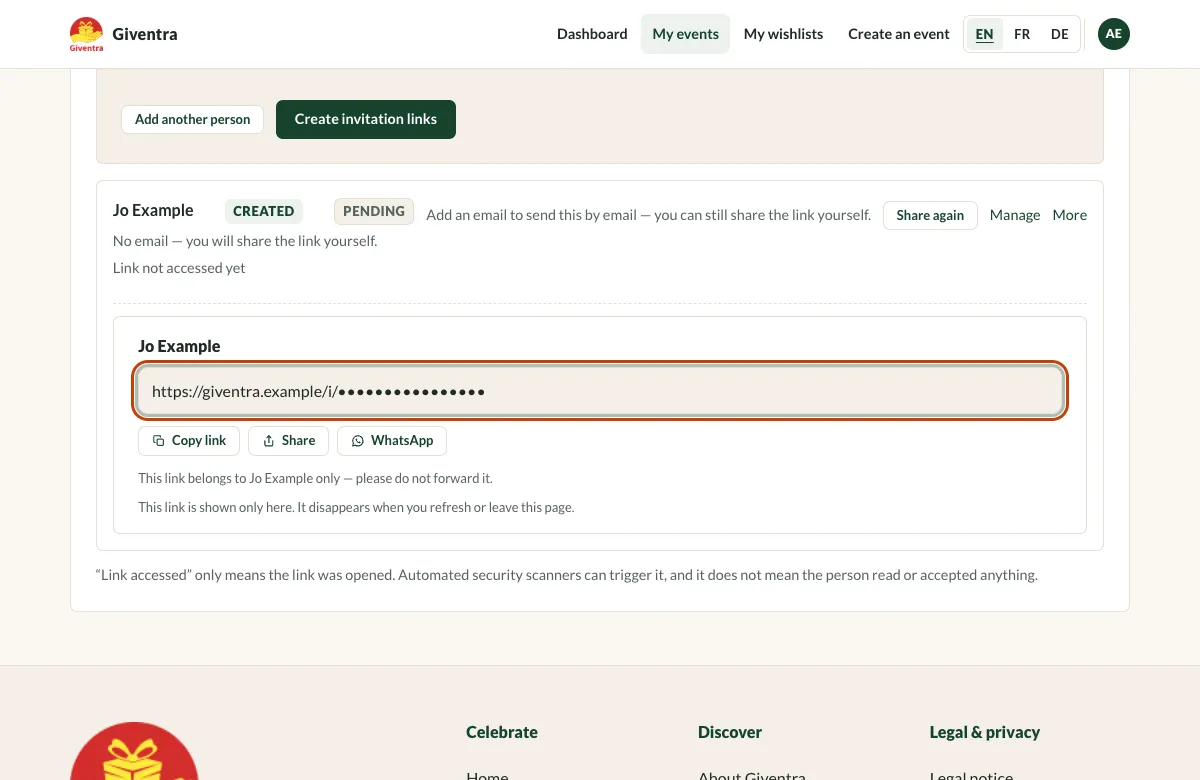Switch language to DE
This screenshot has width=1200, height=780.
coord(1060,34)
